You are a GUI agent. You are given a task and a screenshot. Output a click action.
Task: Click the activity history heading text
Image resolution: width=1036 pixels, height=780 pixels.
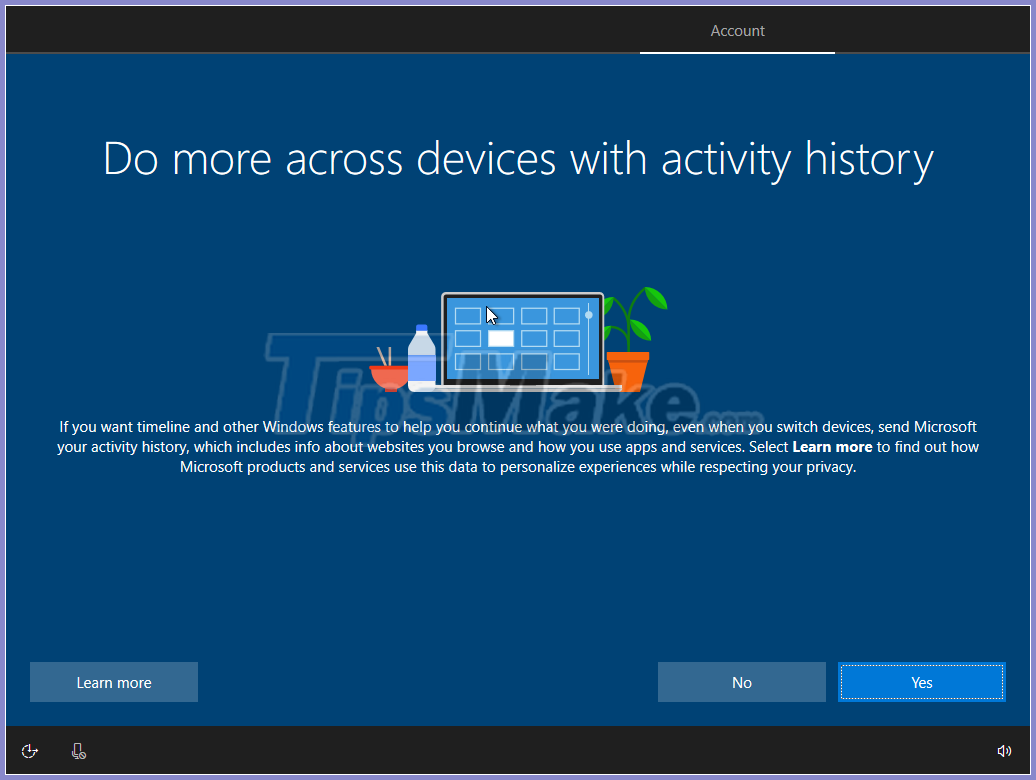click(518, 160)
